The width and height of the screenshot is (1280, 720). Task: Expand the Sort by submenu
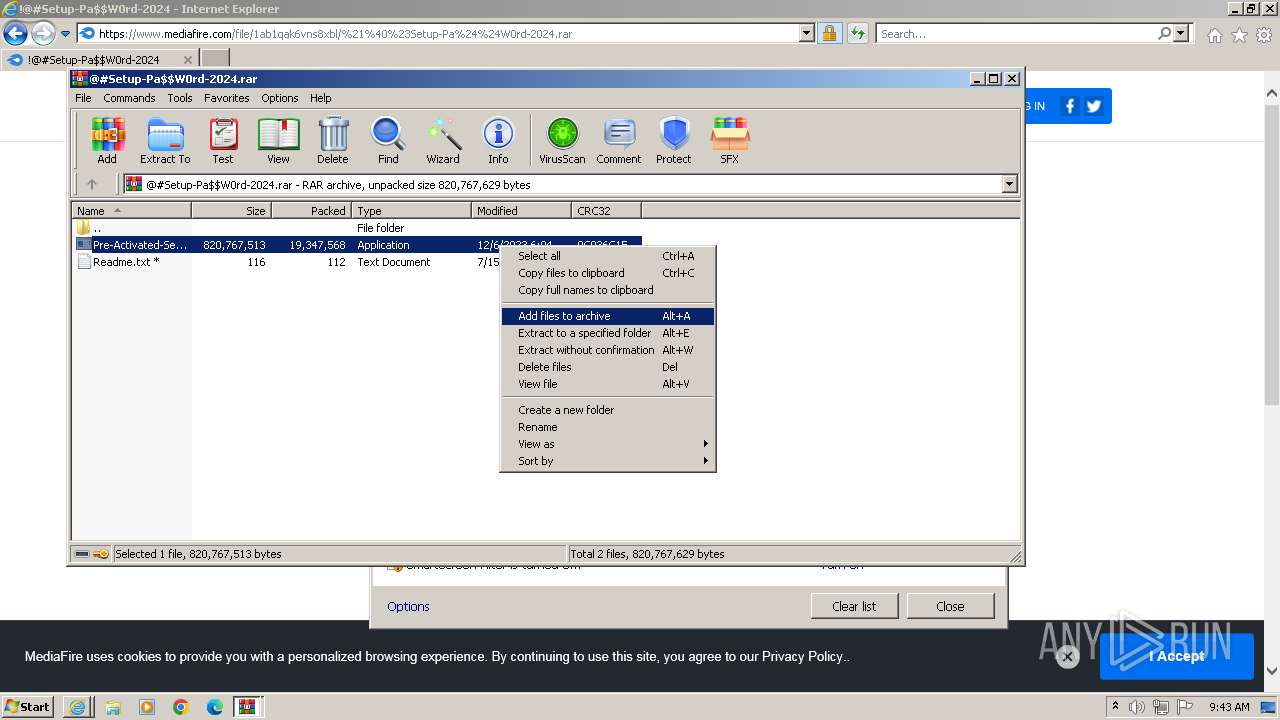click(607, 461)
